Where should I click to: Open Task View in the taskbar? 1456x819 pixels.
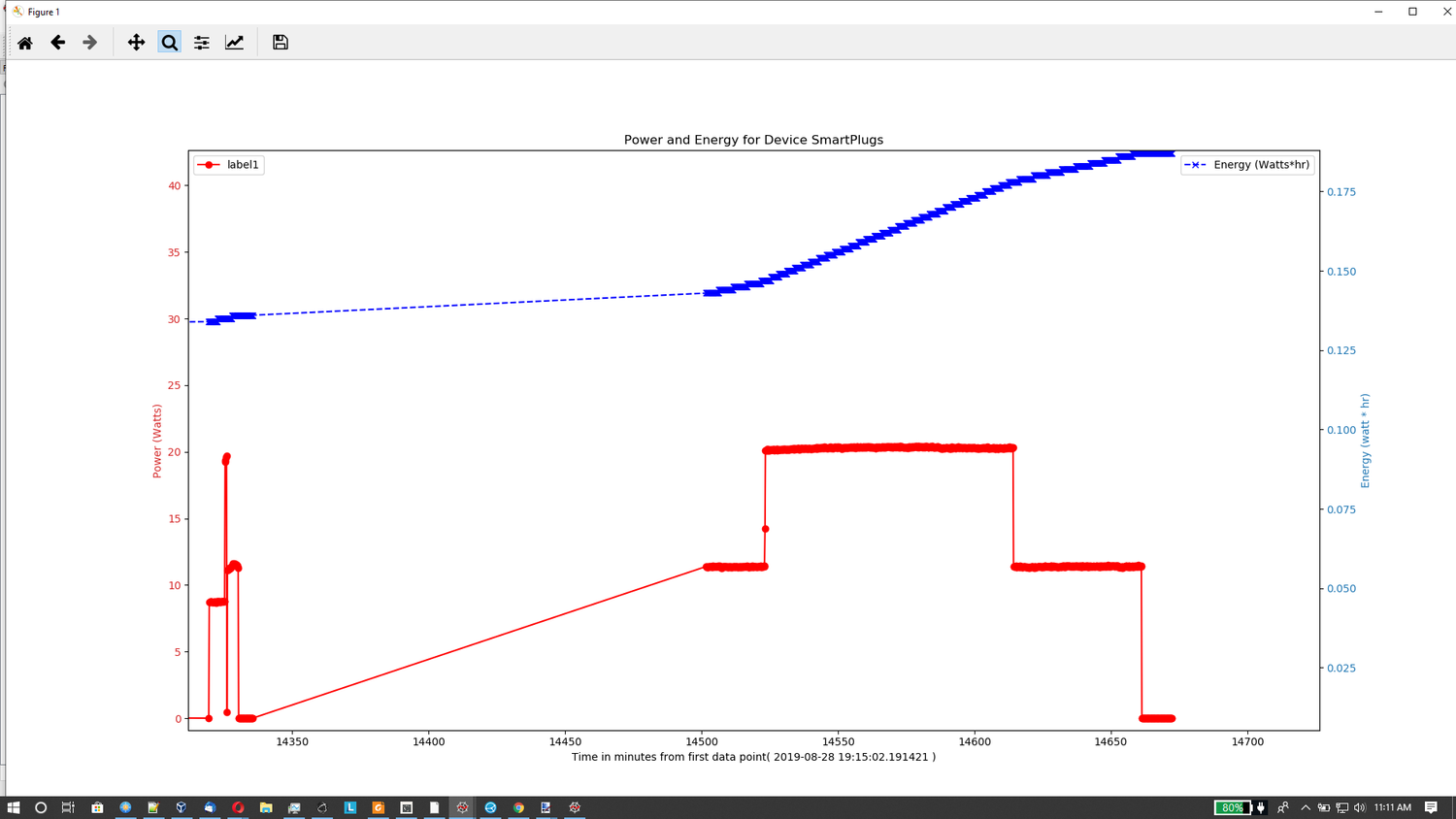[x=68, y=807]
